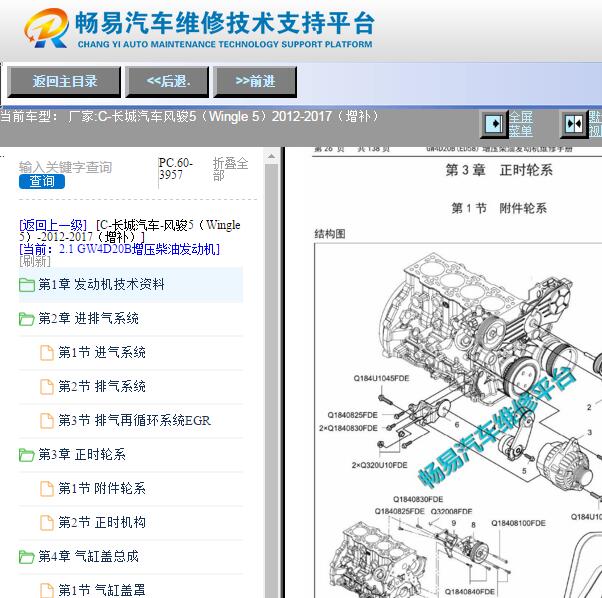Click document icon of 第1节 进气系统
The width and height of the screenshot is (602, 598).
point(47,353)
